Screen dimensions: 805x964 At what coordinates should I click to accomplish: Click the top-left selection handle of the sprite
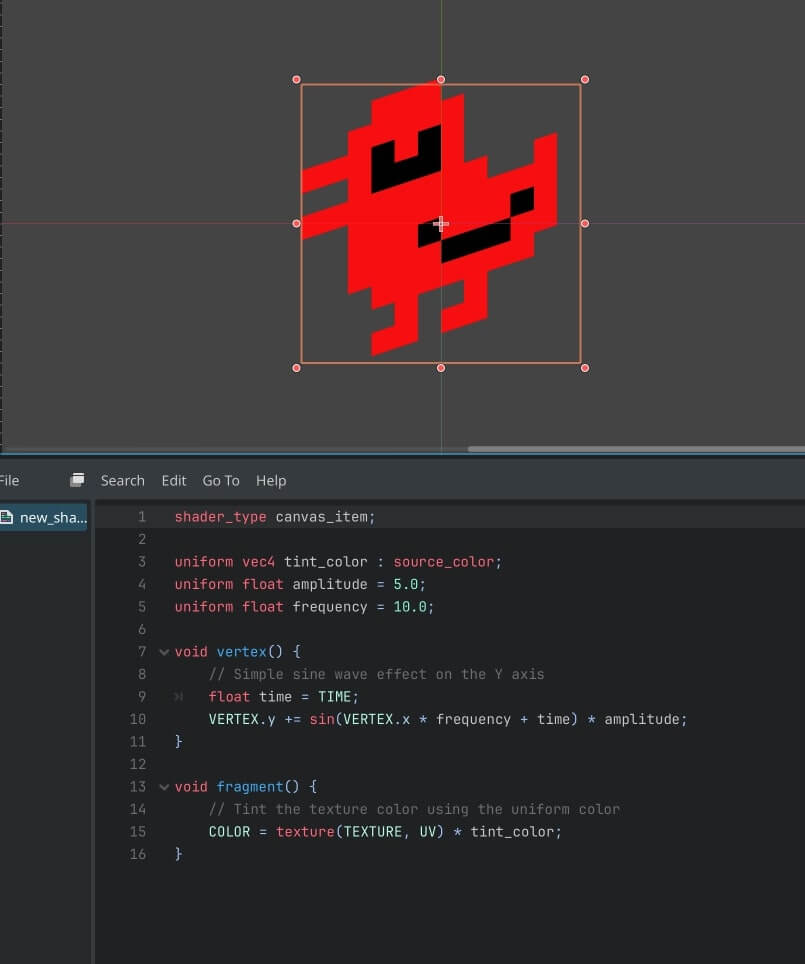click(x=296, y=79)
